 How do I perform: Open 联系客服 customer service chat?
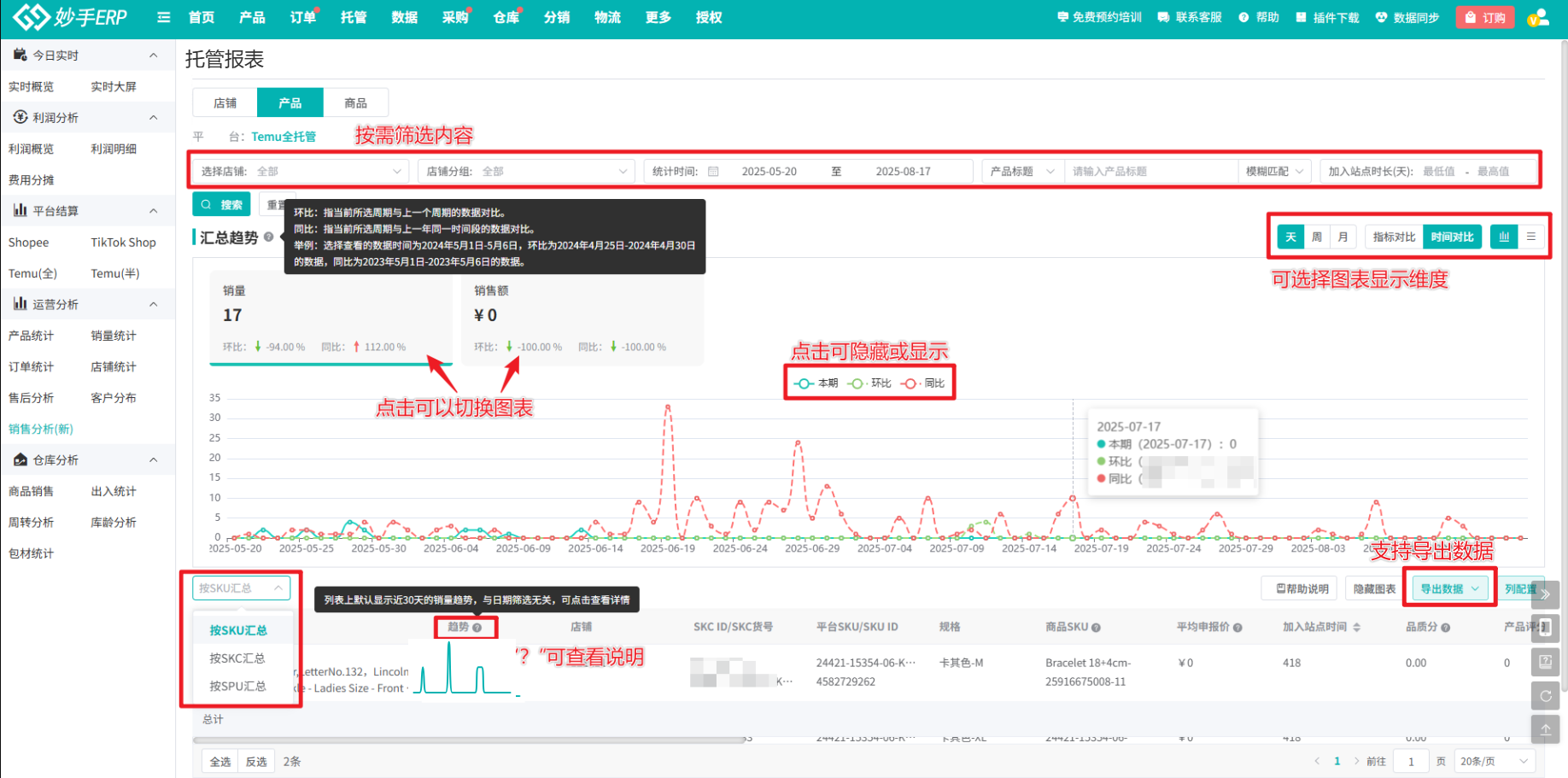click(x=1190, y=17)
